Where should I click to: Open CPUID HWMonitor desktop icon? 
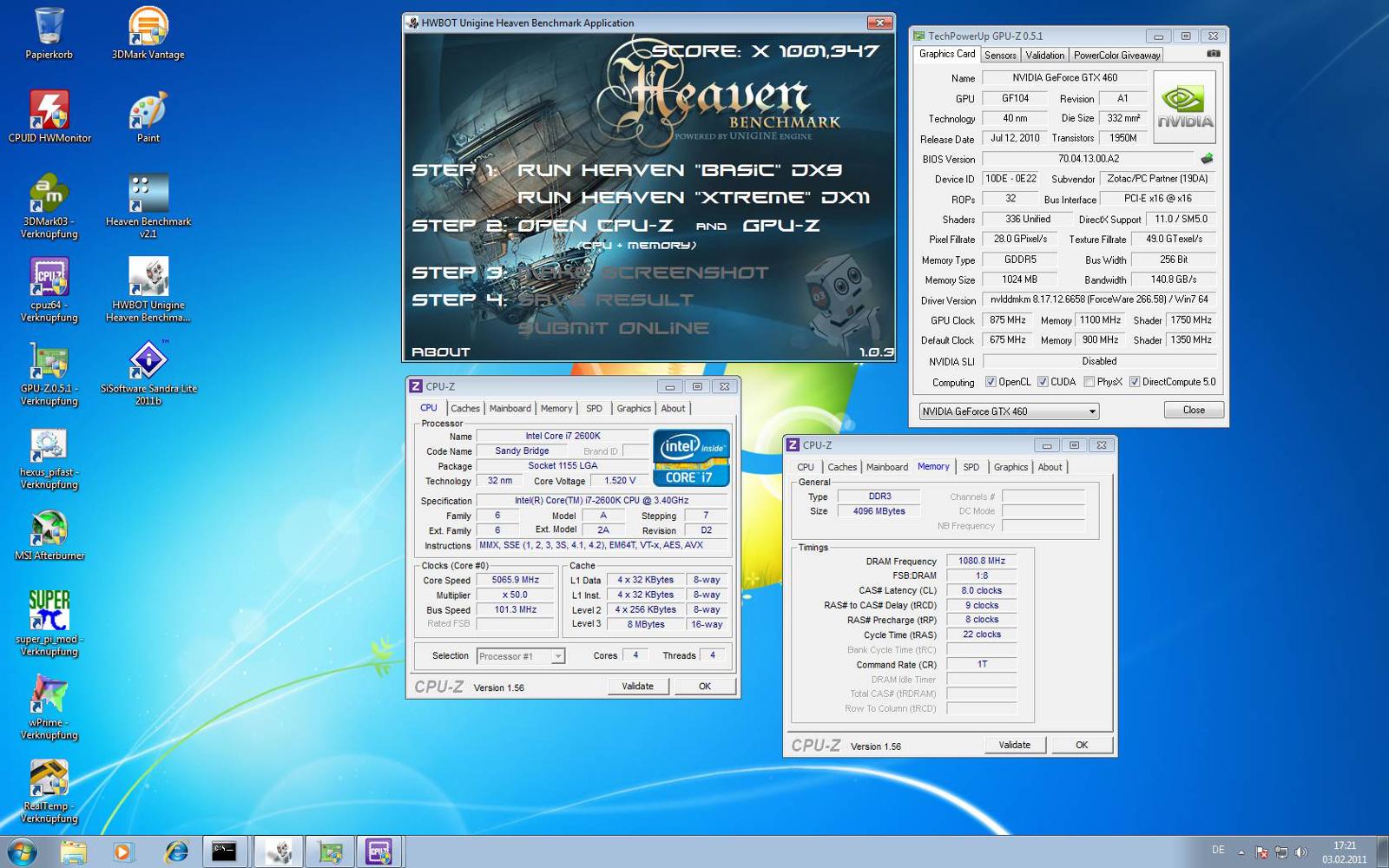coord(49,116)
